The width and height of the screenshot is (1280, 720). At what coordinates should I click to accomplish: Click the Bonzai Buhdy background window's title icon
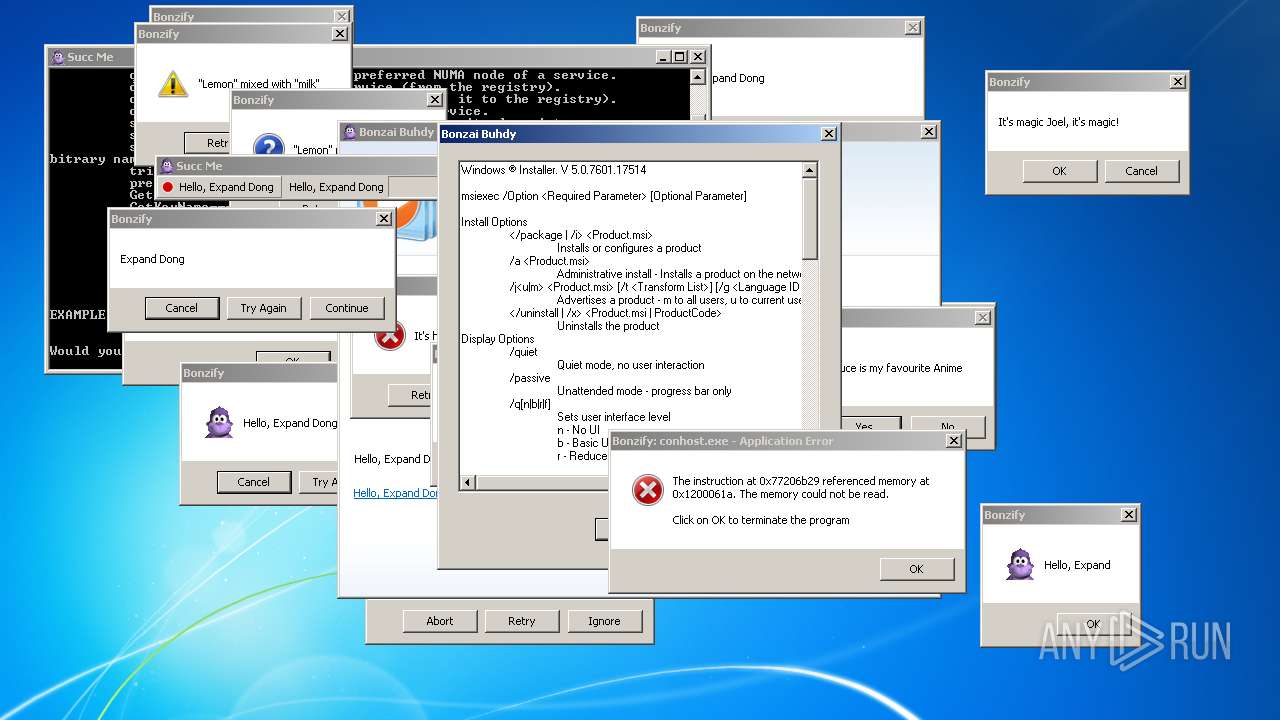pos(350,132)
